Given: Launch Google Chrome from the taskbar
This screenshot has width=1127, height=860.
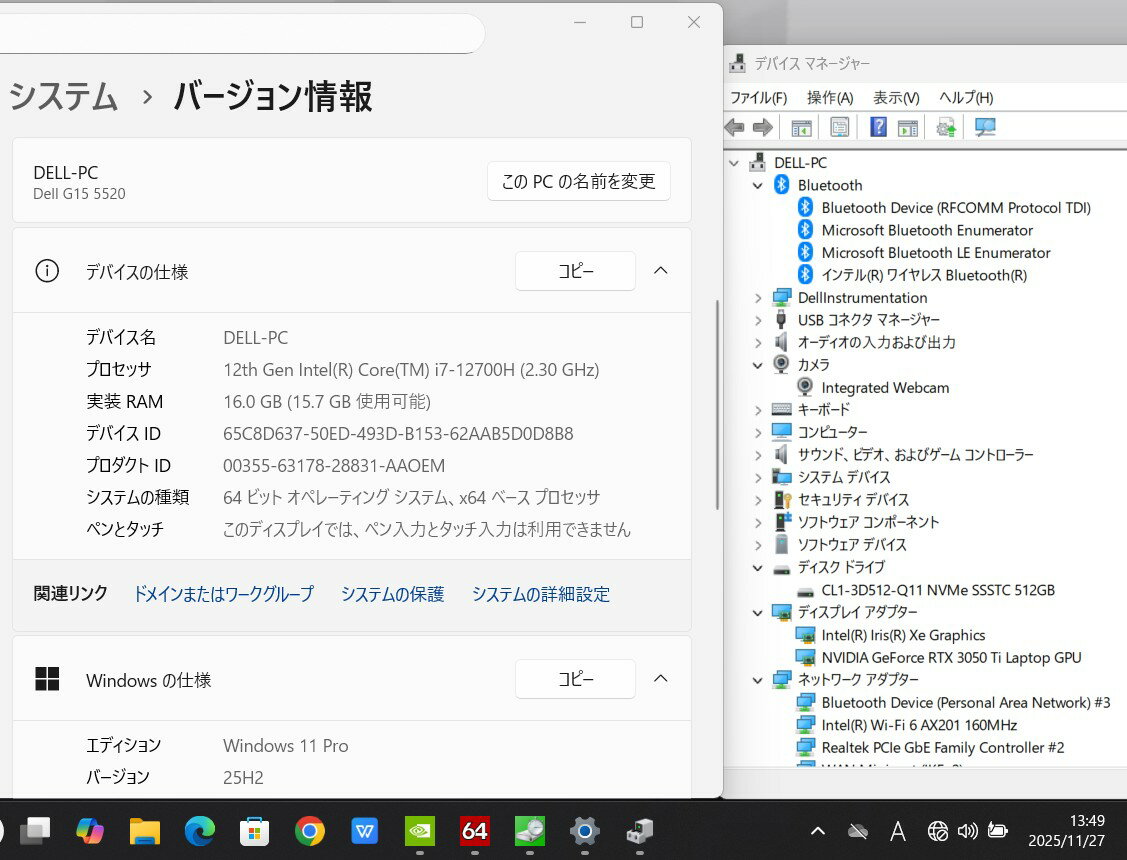Looking at the screenshot, I should coord(310,830).
